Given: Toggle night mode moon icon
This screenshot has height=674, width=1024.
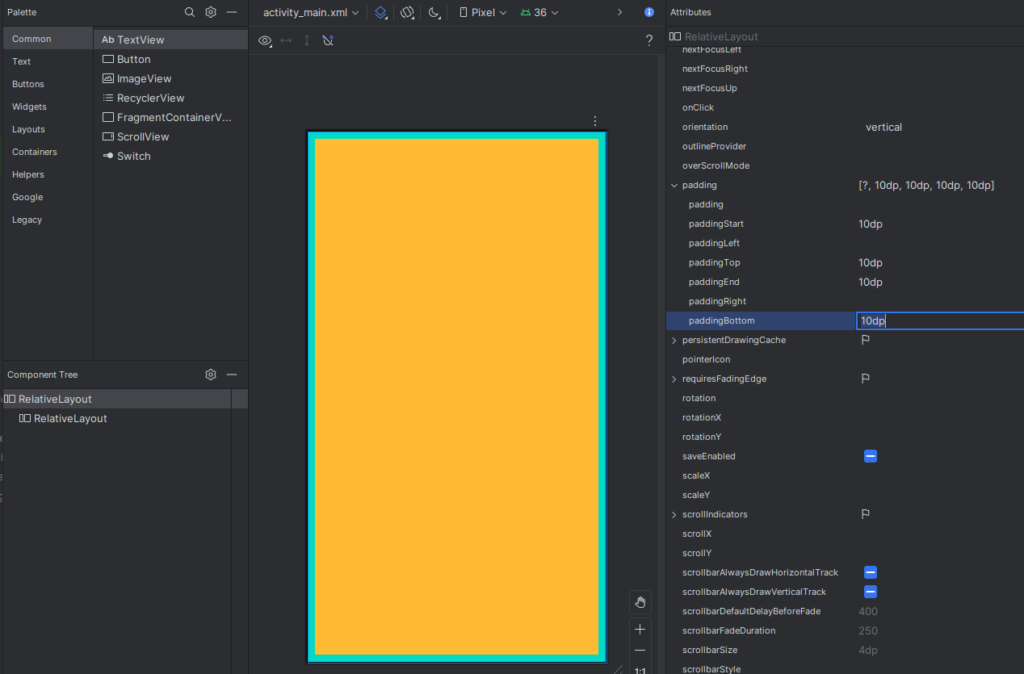Looking at the screenshot, I should click(x=434, y=12).
